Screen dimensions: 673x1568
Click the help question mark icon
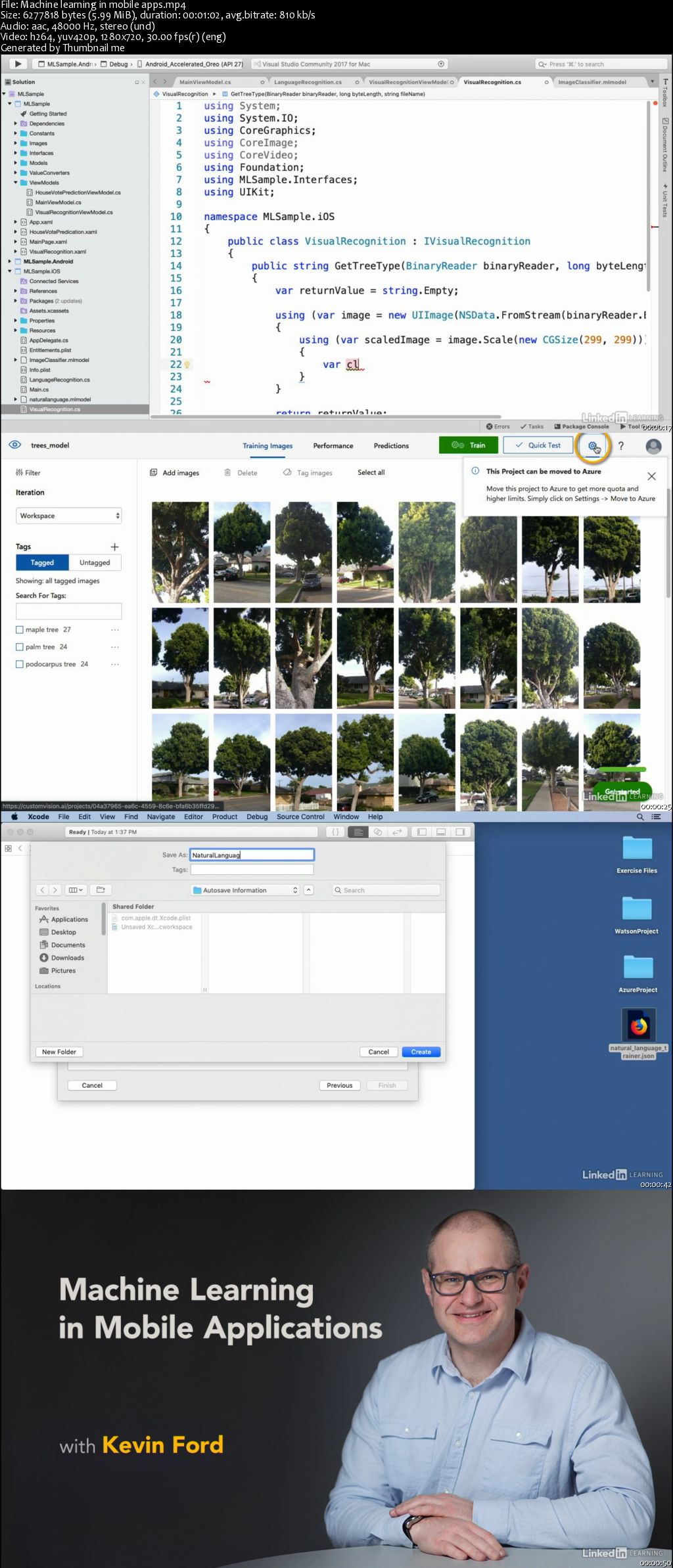click(x=620, y=446)
